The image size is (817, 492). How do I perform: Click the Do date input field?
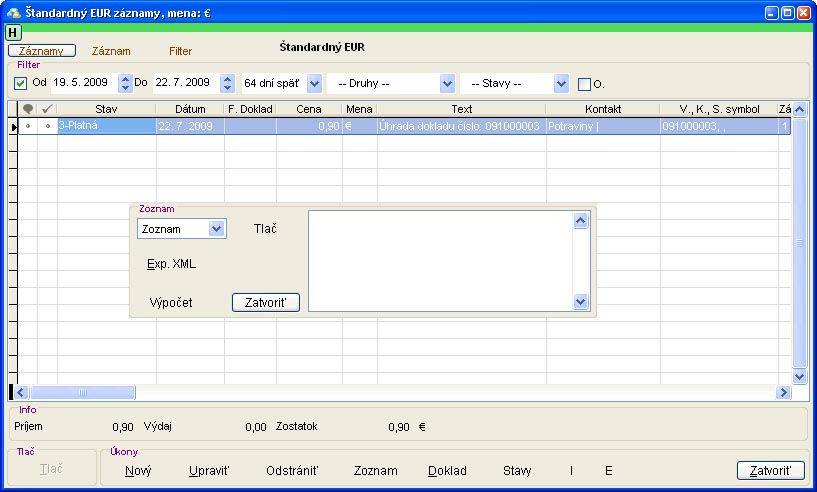(183, 83)
